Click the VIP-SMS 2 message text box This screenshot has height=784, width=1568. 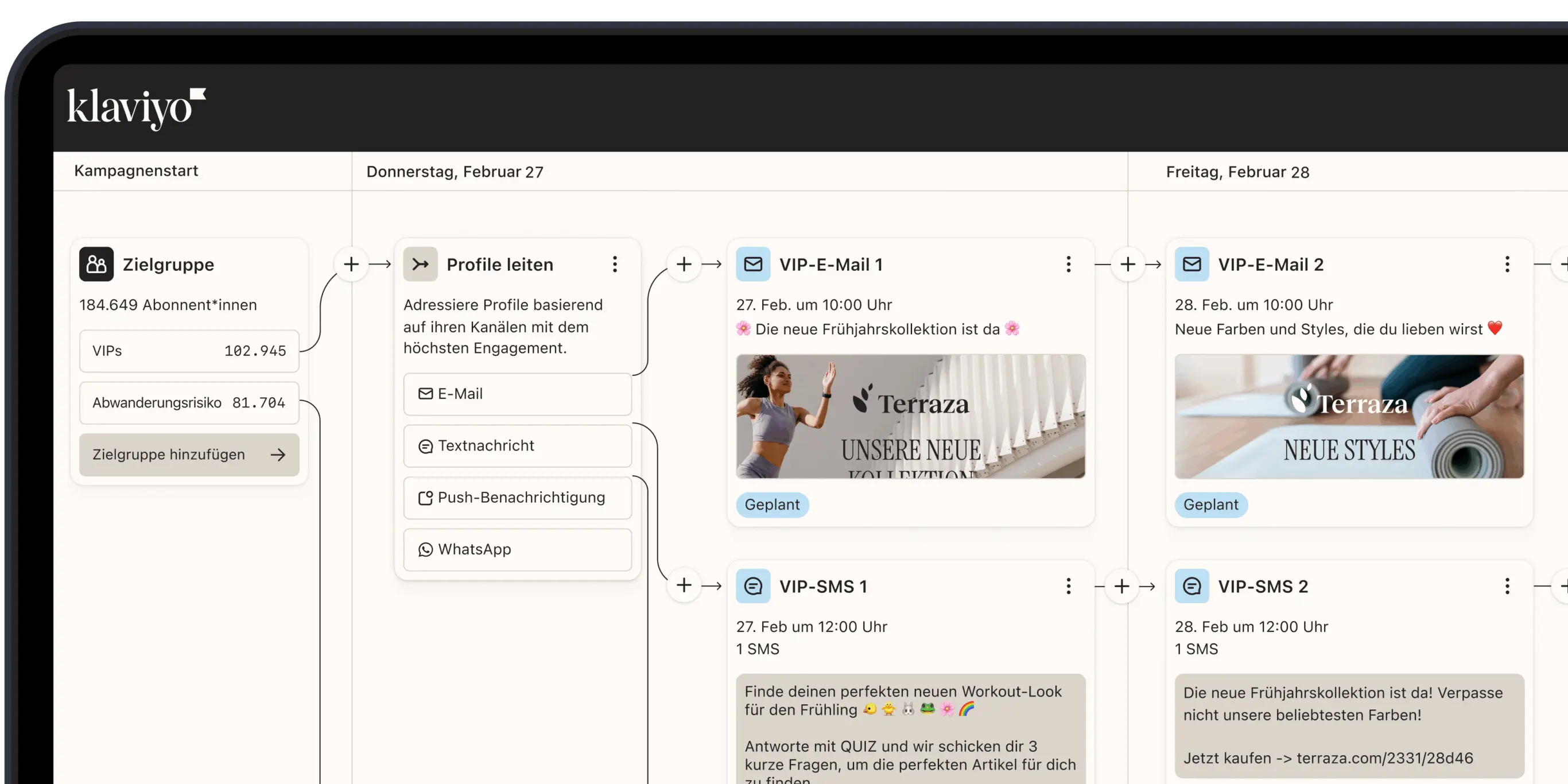coord(1349,725)
